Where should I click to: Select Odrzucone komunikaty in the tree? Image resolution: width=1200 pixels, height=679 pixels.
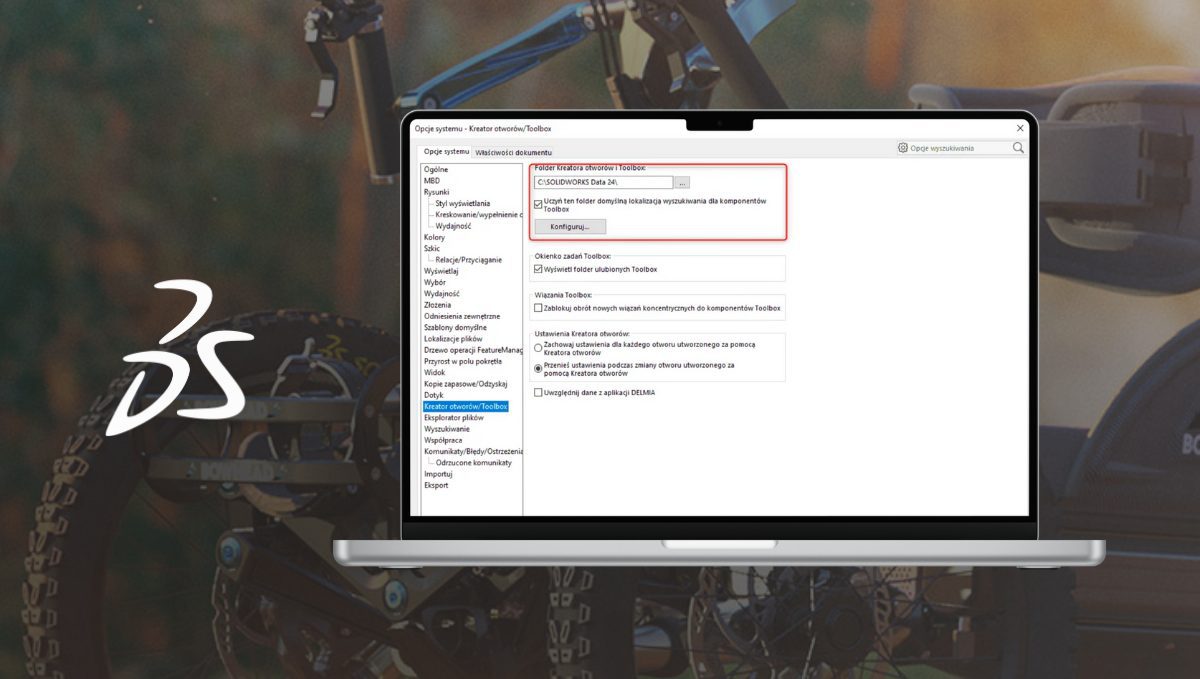tap(474, 463)
